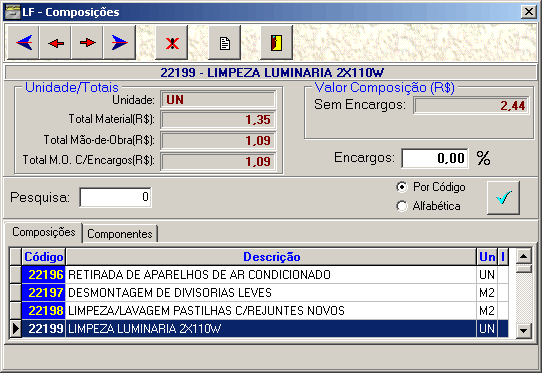Viewport: 542px width, 373px height.
Task: Click the vertical scrollbar thumb
Action: point(524,269)
